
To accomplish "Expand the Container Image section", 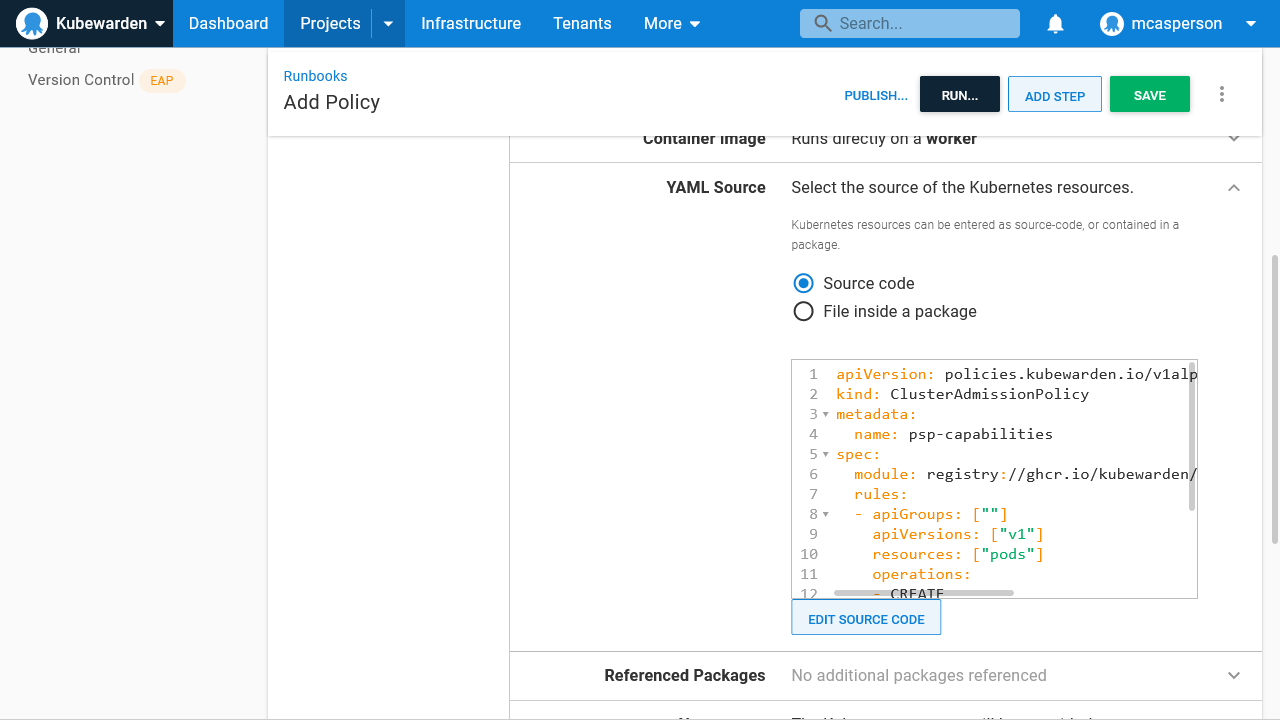I will click(x=1234, y=139).
